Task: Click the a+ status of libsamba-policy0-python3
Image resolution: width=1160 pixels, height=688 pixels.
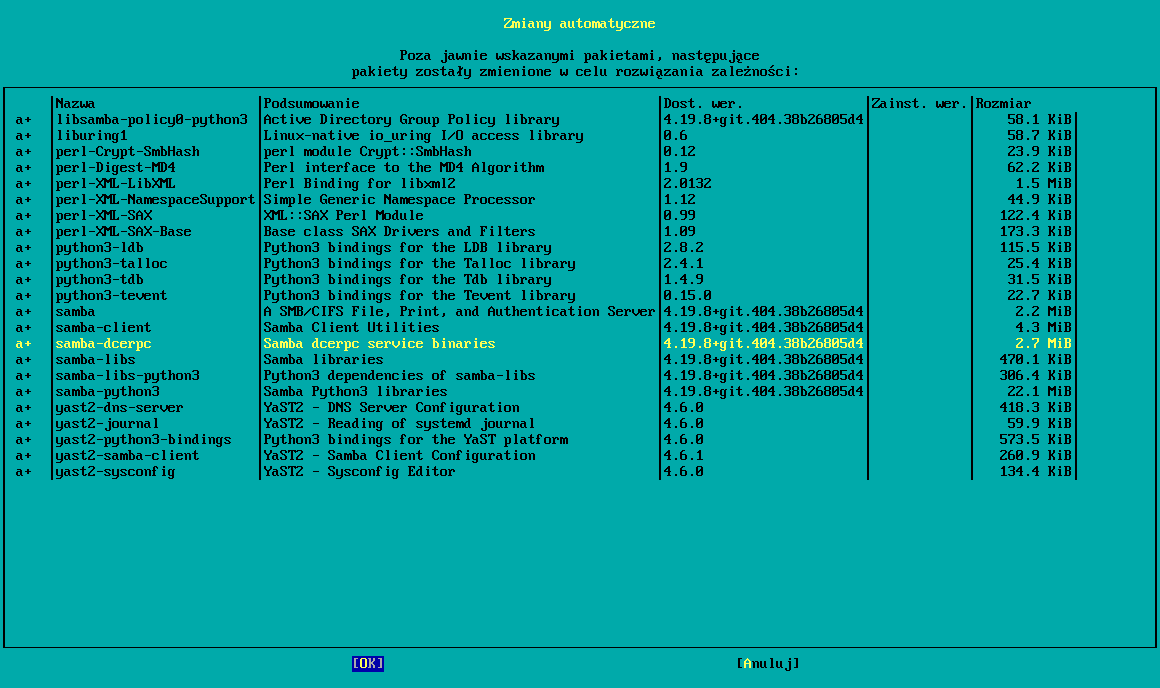Action: pos(24,120)
